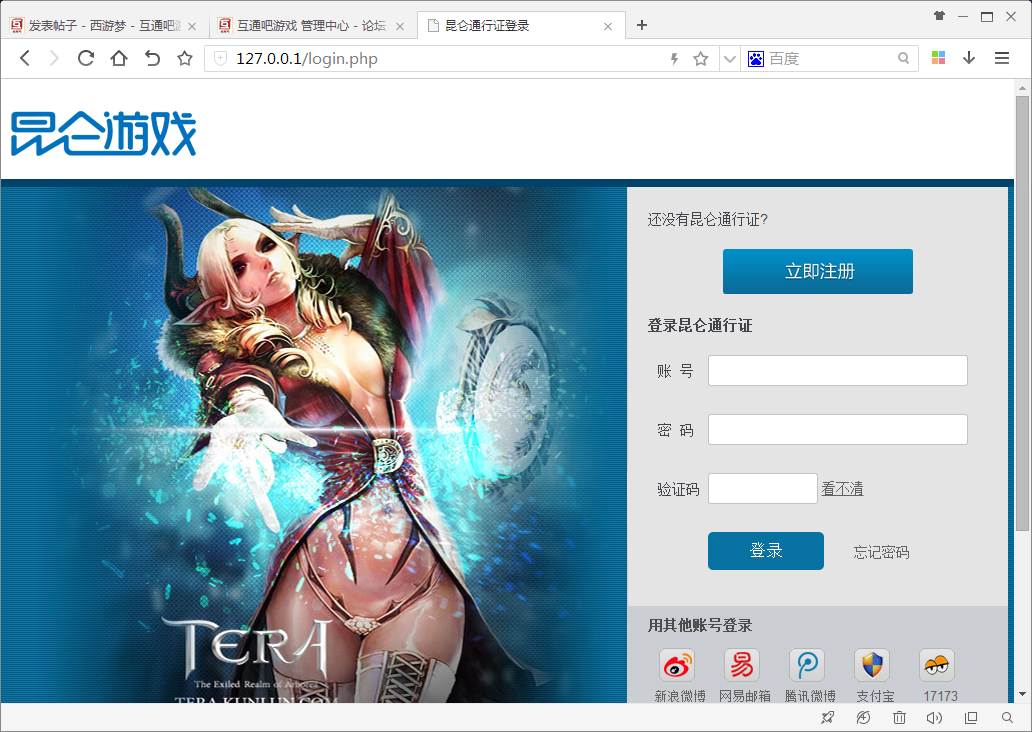Click the bookmark star left of address bar
The image size is (1032, 732).
pos(185,59)
